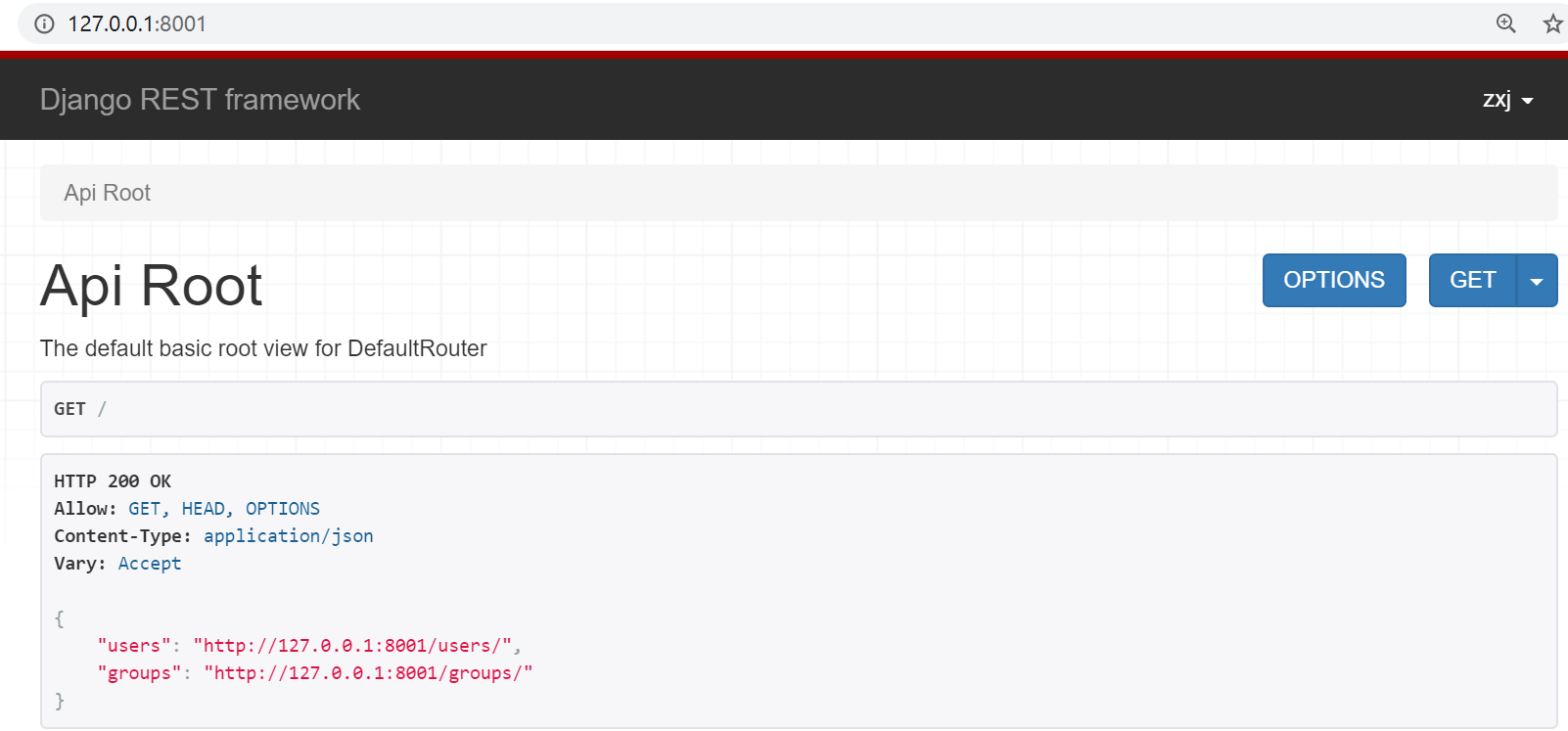
Task: Click the Api Root page heading
Action: coord(151,286)
